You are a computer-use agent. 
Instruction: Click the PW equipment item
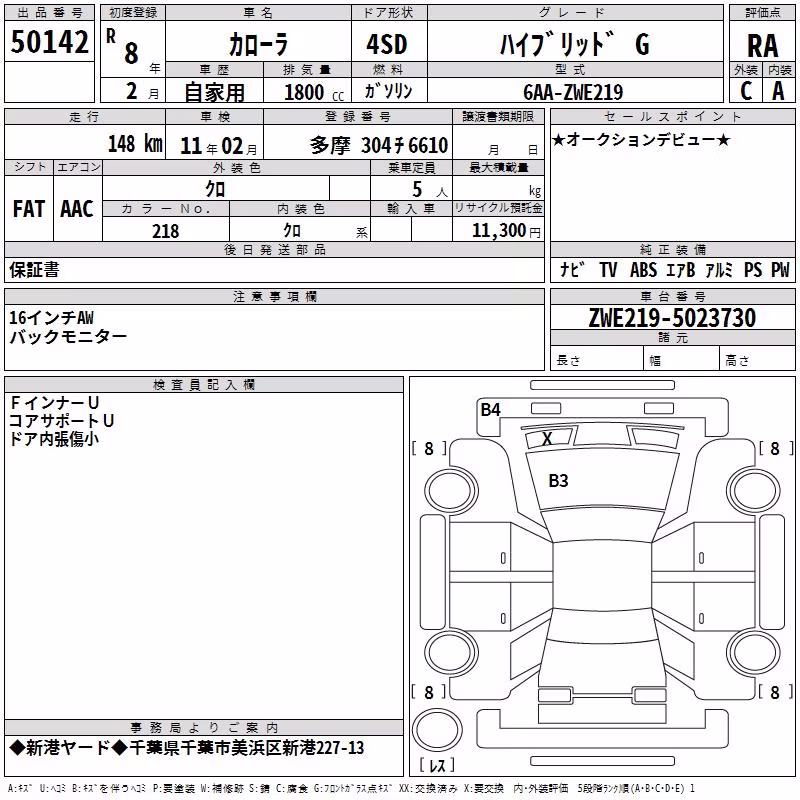(x=780, y=269)
